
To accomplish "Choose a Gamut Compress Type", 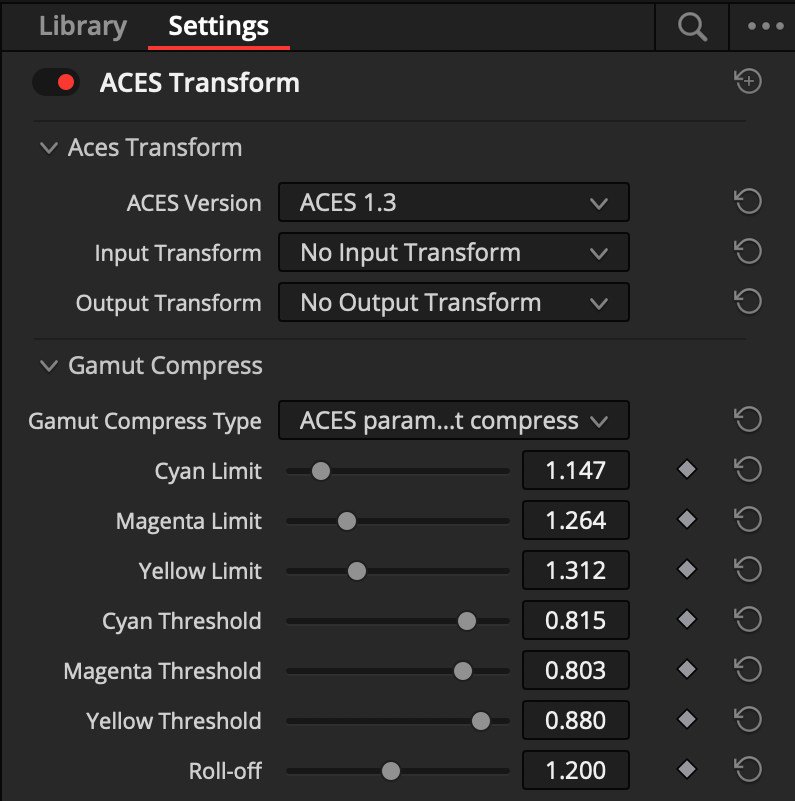I will tap(453, 420).
